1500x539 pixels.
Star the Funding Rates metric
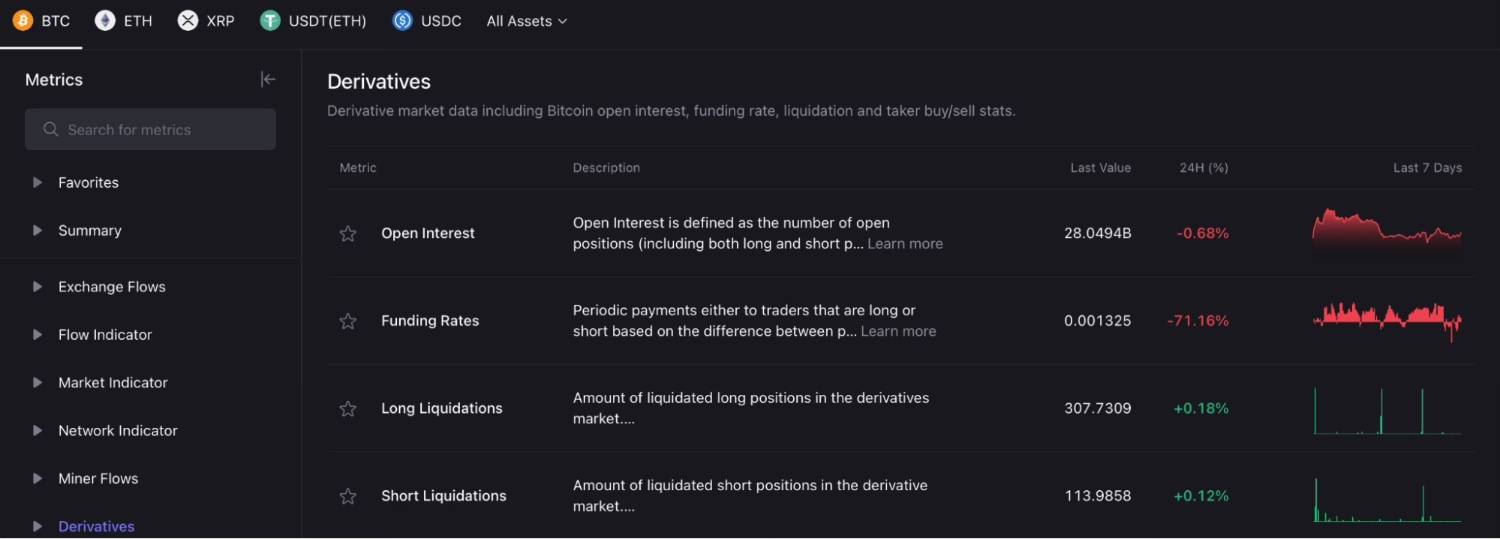348,321
